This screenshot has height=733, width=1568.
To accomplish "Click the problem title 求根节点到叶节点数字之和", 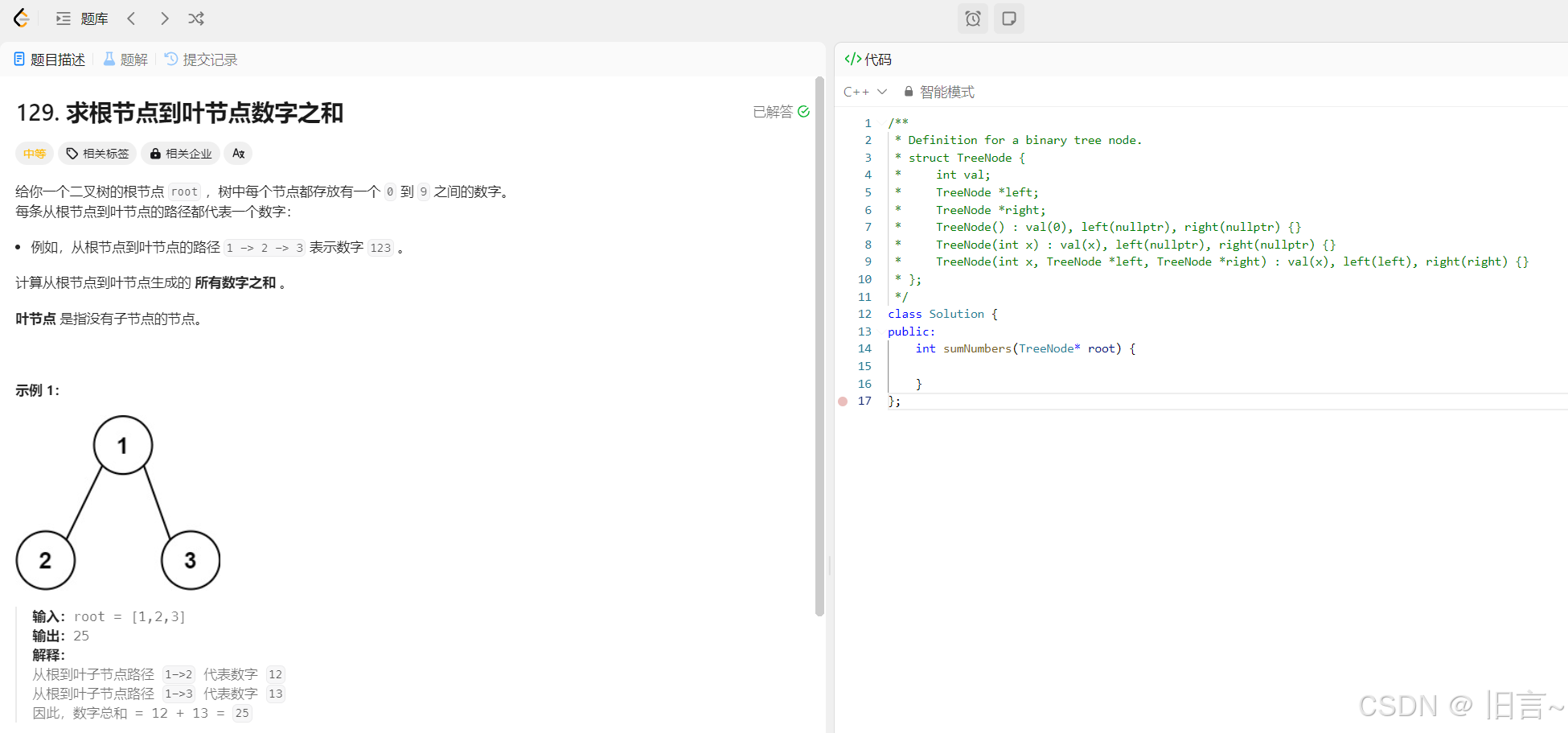I will [x=204, y=113].
